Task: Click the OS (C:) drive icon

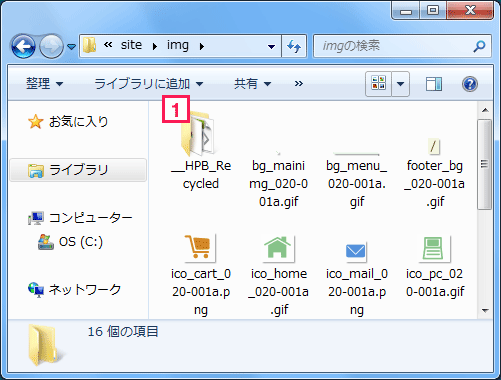Action: [x=46, y=242]
